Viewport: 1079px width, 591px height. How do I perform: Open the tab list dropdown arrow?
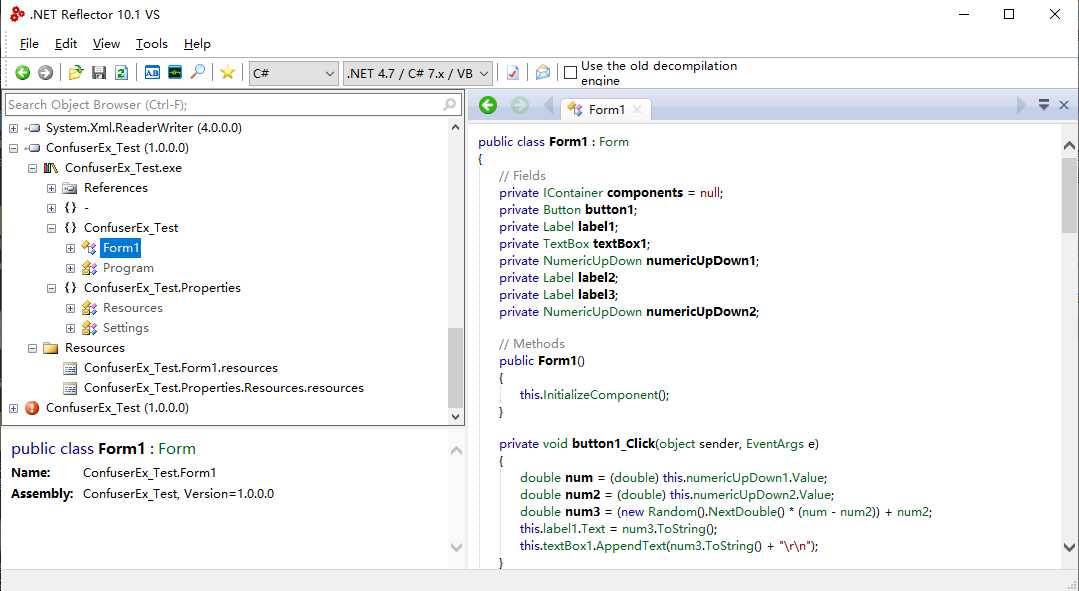tap(1044, 105)
